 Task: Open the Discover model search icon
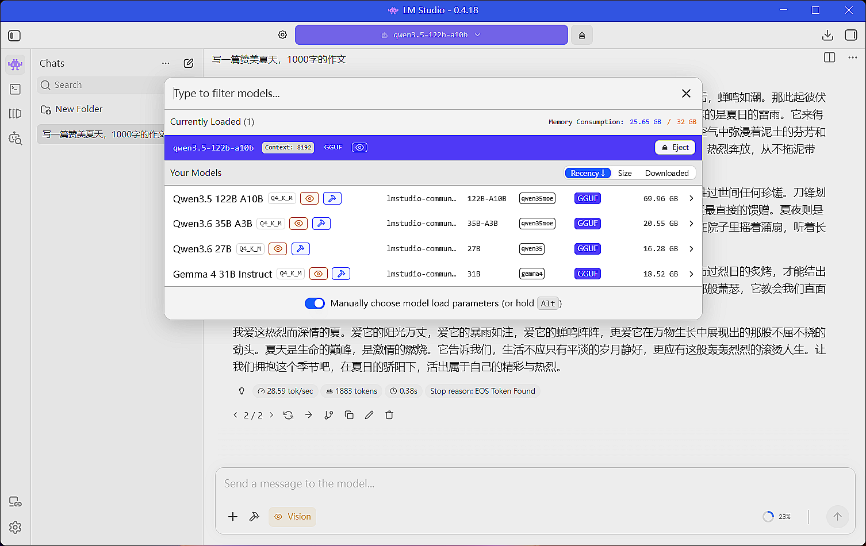click(15, 139)
